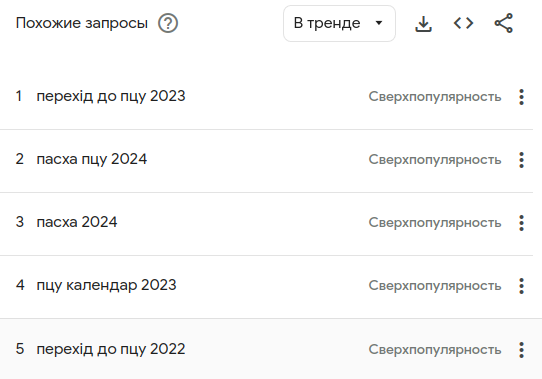Click Сверхпопулярность label in пасха 2024 row
Screen dimensions: 542x379
coord(435,223)
